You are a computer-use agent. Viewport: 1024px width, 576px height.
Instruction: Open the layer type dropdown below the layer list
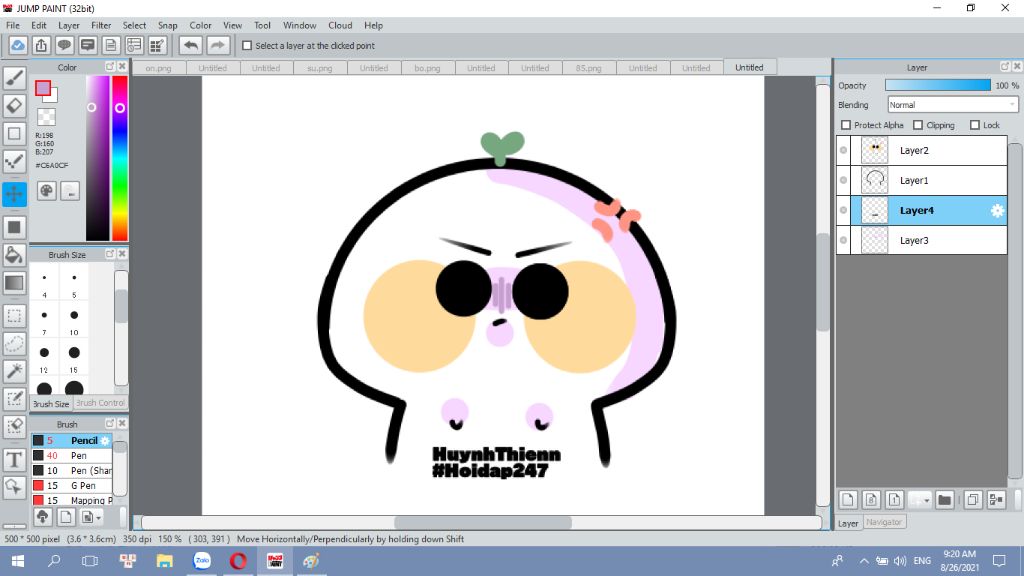pos(920,500)
